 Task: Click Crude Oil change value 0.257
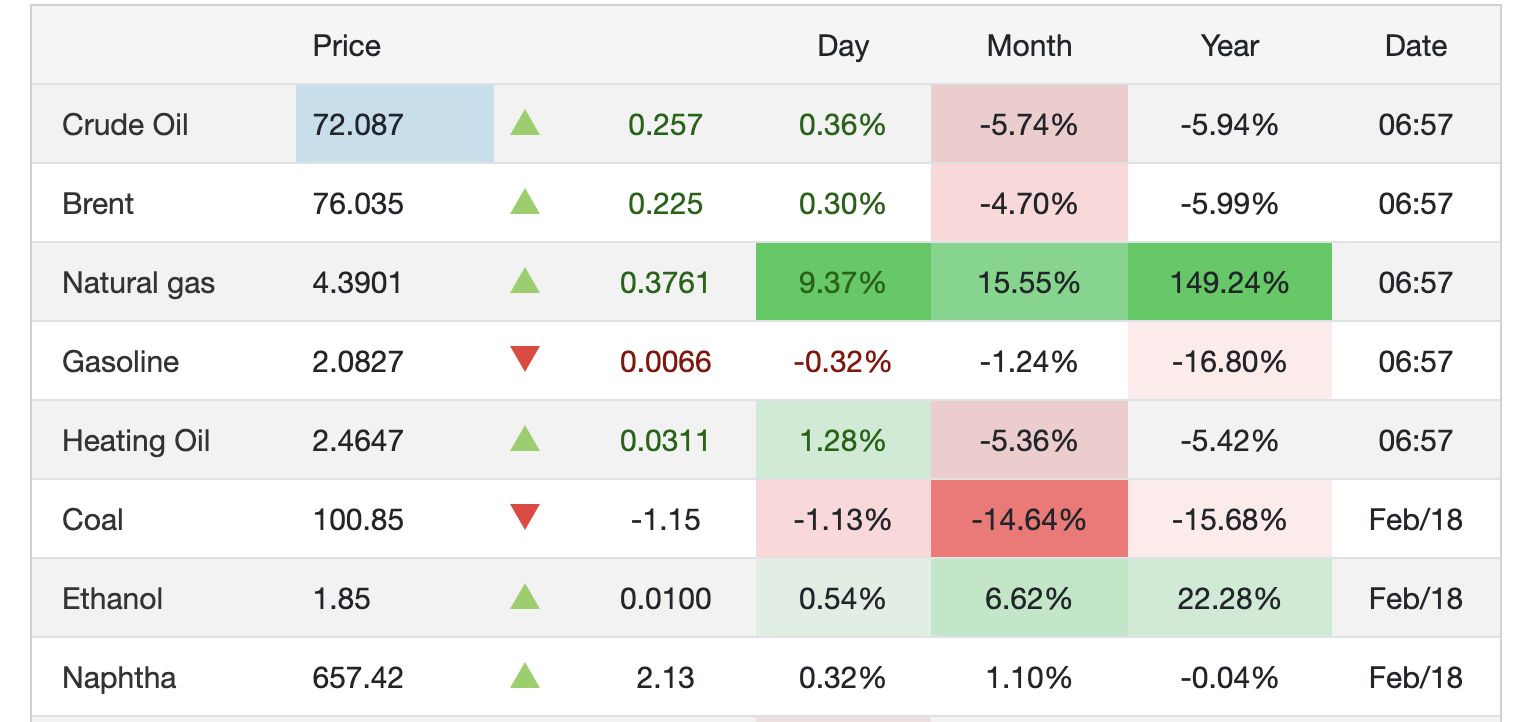coord(665,125)
